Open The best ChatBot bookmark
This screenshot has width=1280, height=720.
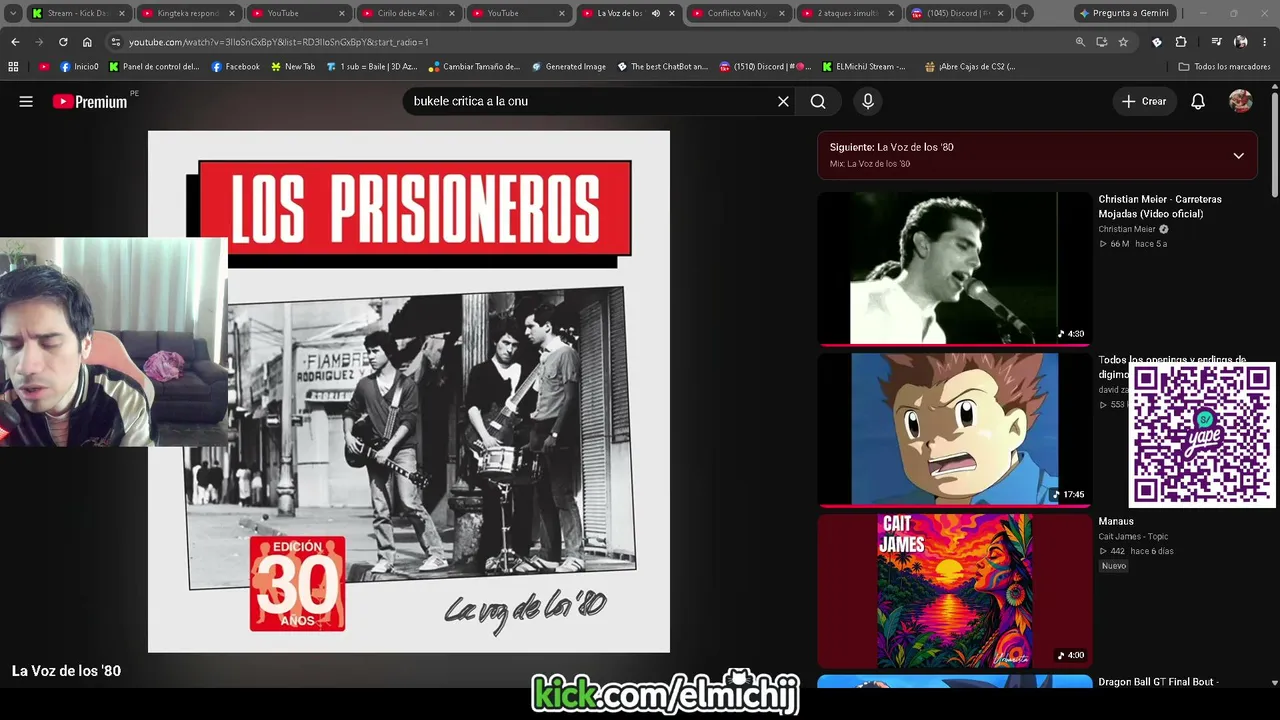click(662, 67)
